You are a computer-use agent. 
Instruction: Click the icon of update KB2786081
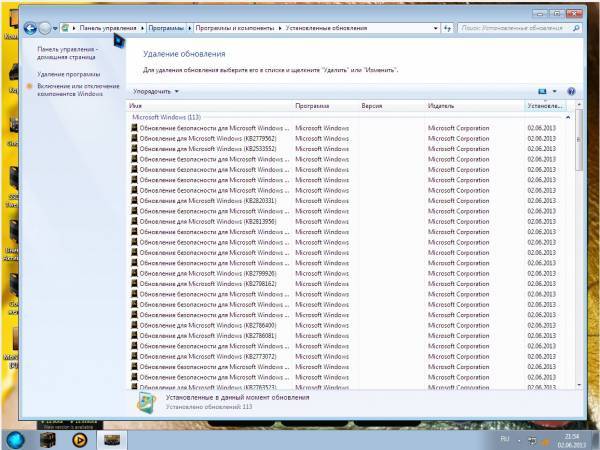(134, 335)
